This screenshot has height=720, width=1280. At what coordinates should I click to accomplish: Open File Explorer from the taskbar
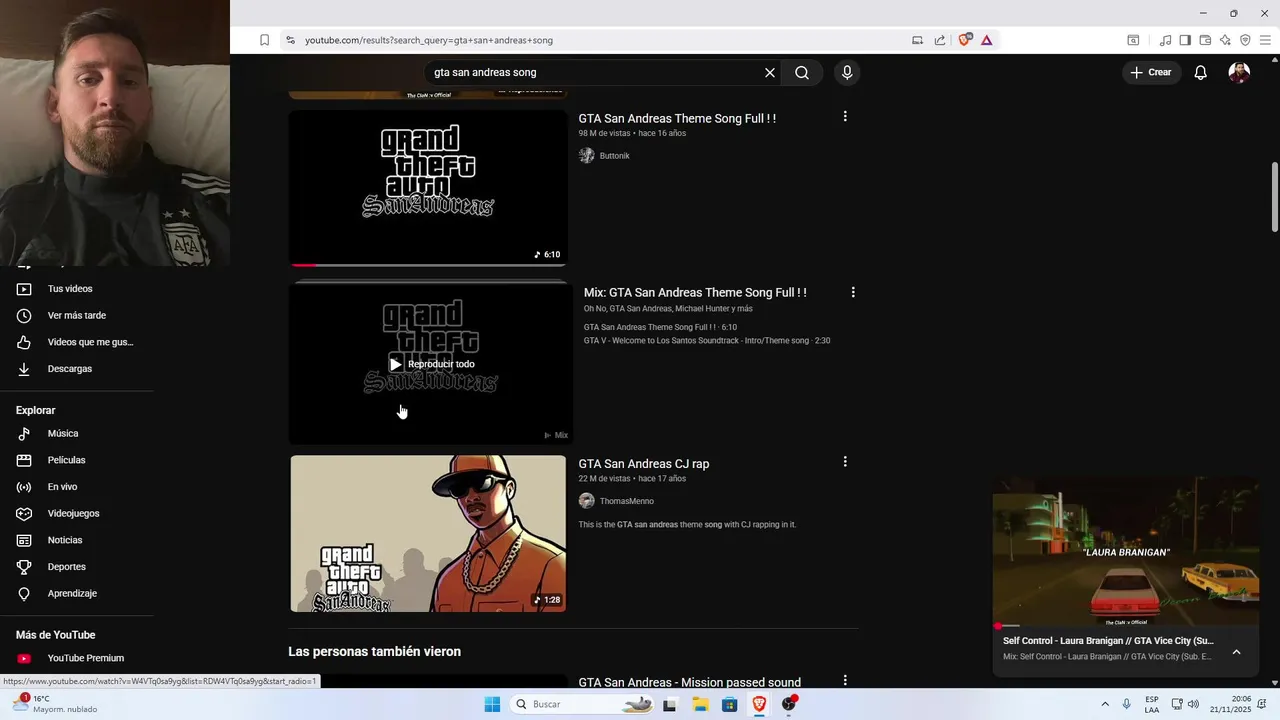tap(700, 704)
